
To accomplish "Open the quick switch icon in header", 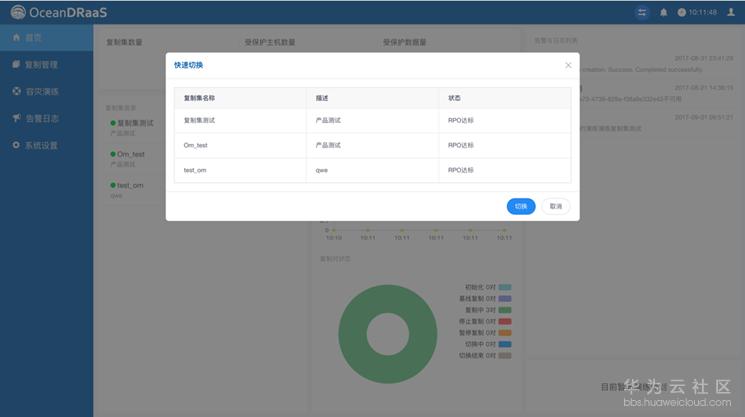I will coord(642,12).
